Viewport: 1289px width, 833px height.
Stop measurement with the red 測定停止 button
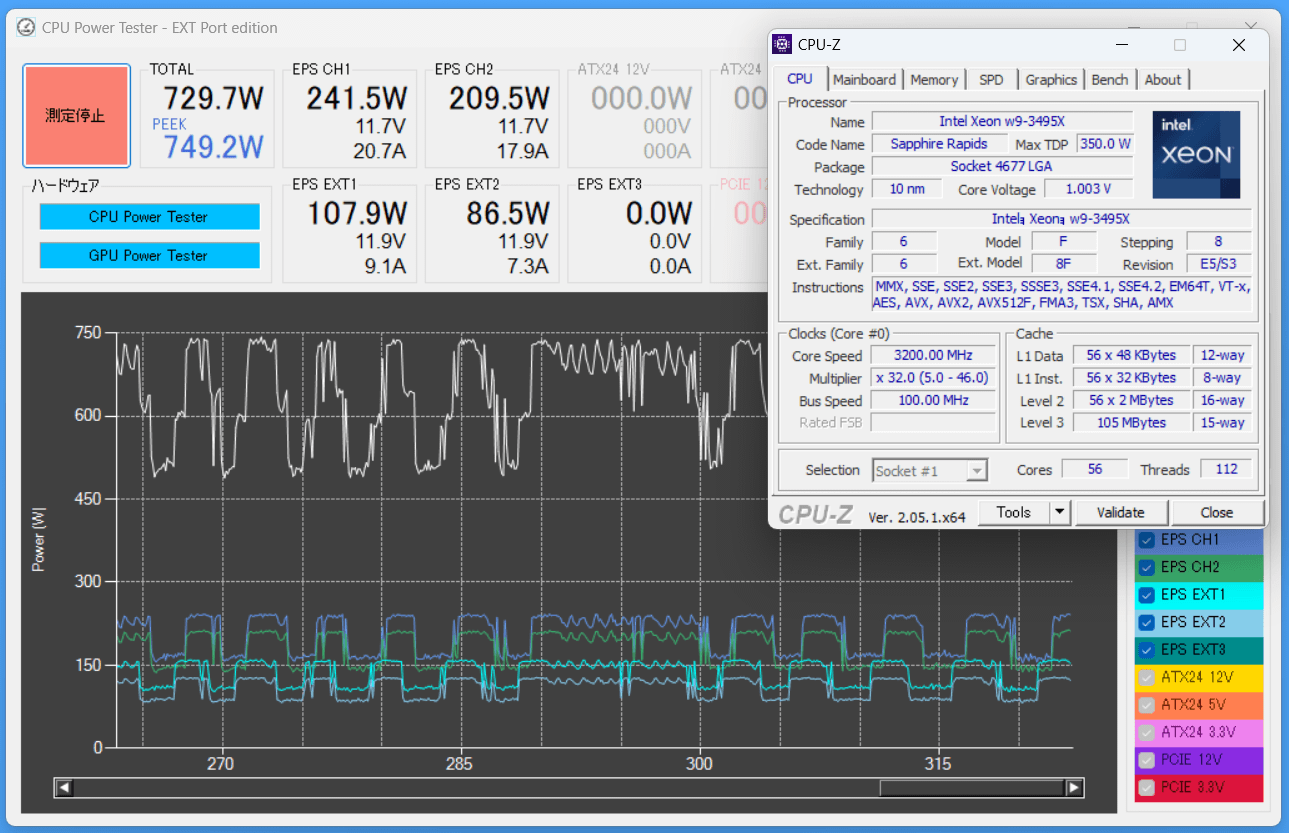[x=76, y=116]
